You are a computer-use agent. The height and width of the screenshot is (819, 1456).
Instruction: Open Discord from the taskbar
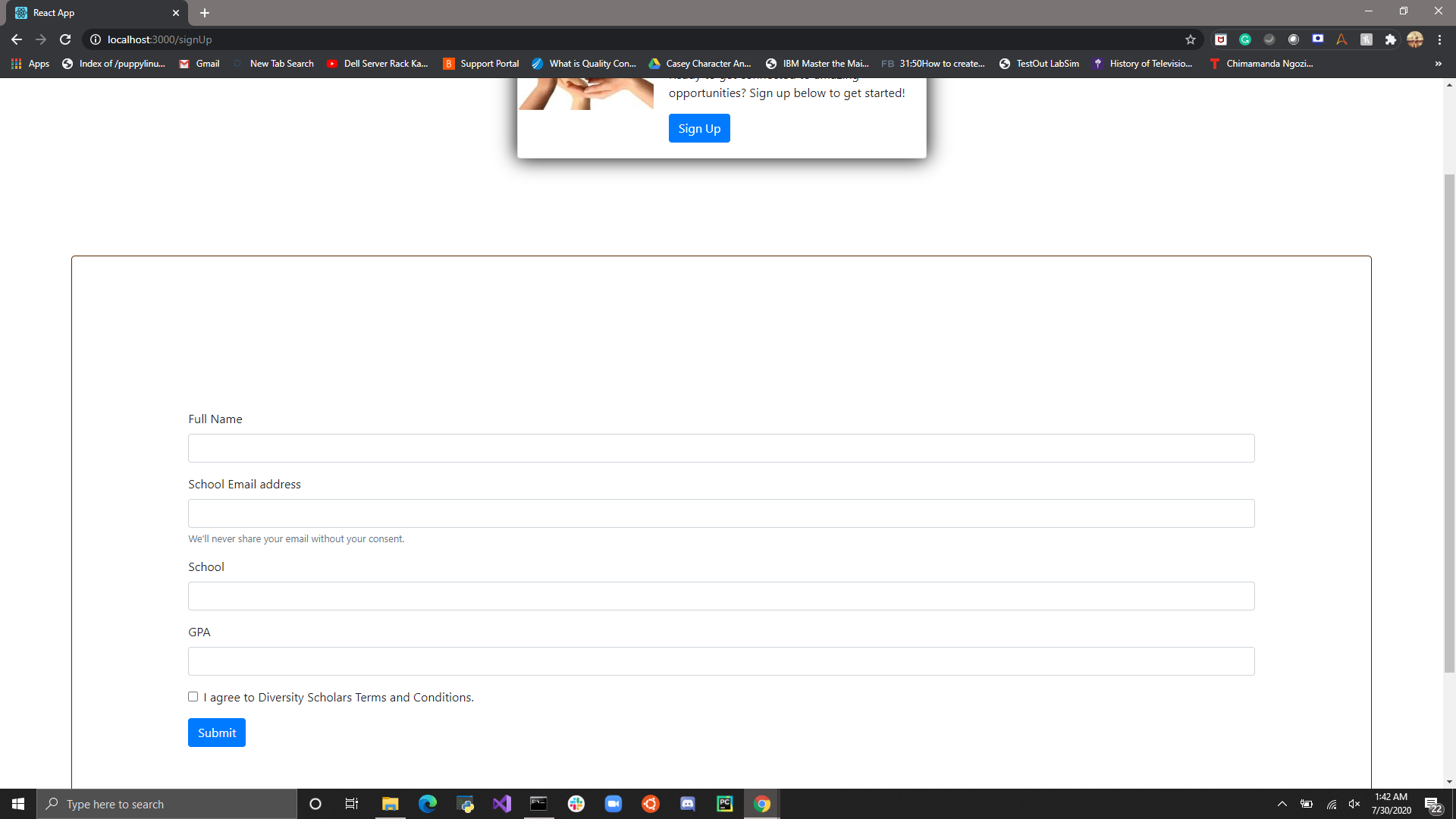coord(688,804)
